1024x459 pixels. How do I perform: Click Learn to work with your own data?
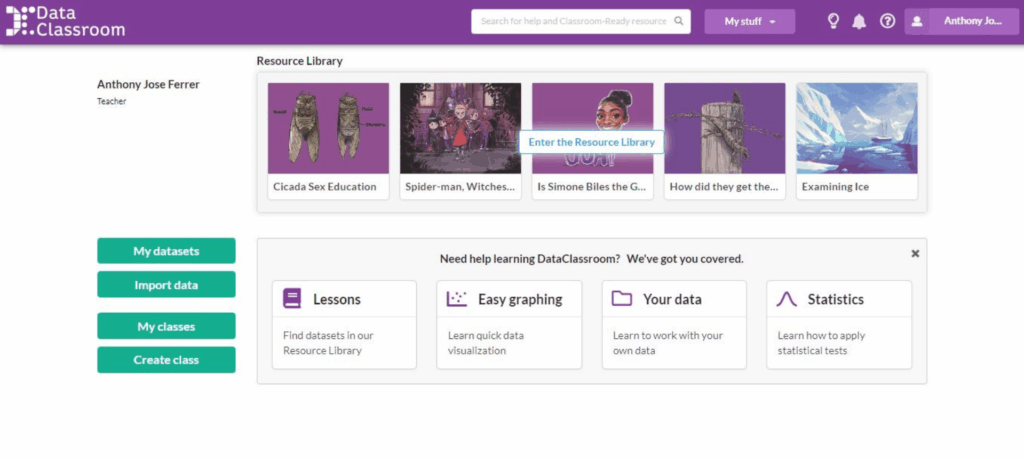pos(667,343)
